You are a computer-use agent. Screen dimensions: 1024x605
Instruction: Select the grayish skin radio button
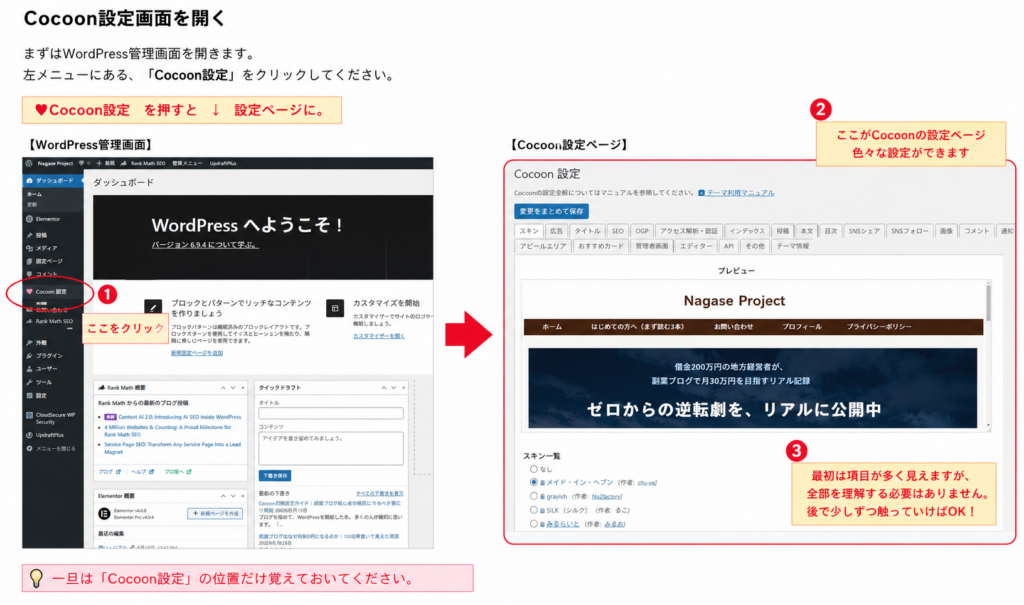point(534,496)
